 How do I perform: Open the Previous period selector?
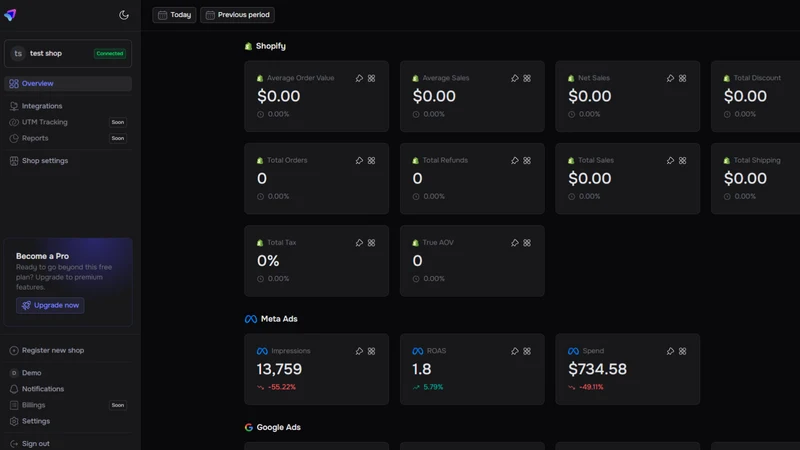237,15
